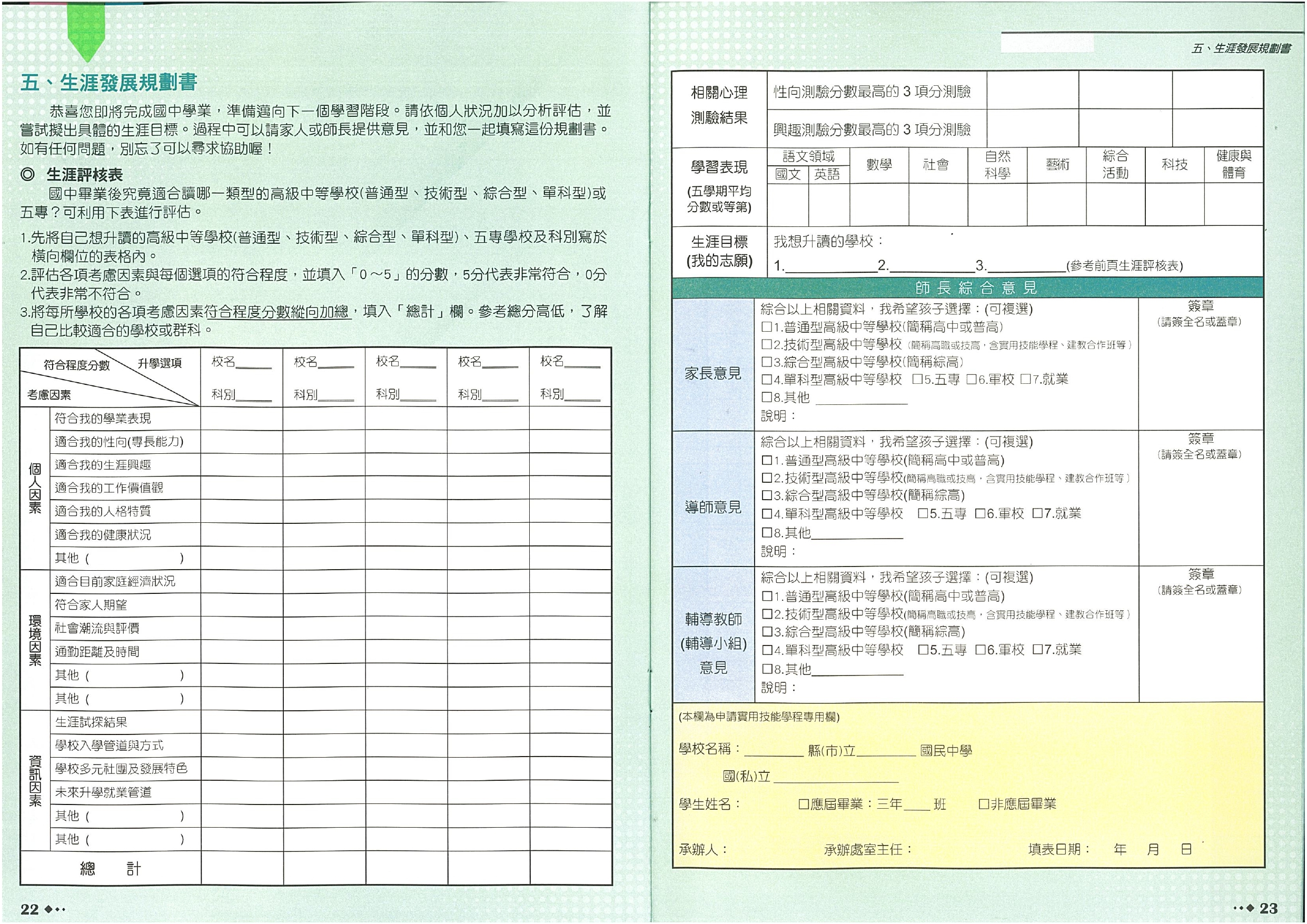The width and height of the screenshot is (1307, 924).
Task: Click the blank line after 學校名稱：
Action: (773, 751)
